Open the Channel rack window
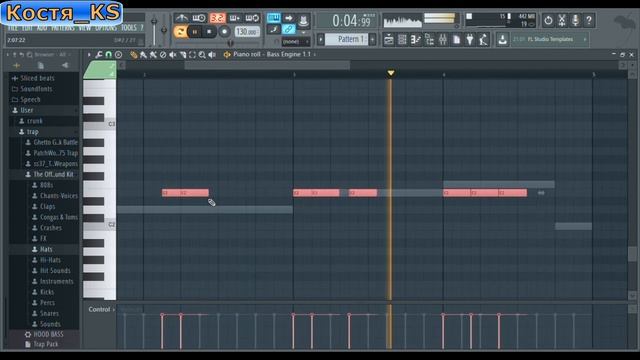 [x=402, y=40]
